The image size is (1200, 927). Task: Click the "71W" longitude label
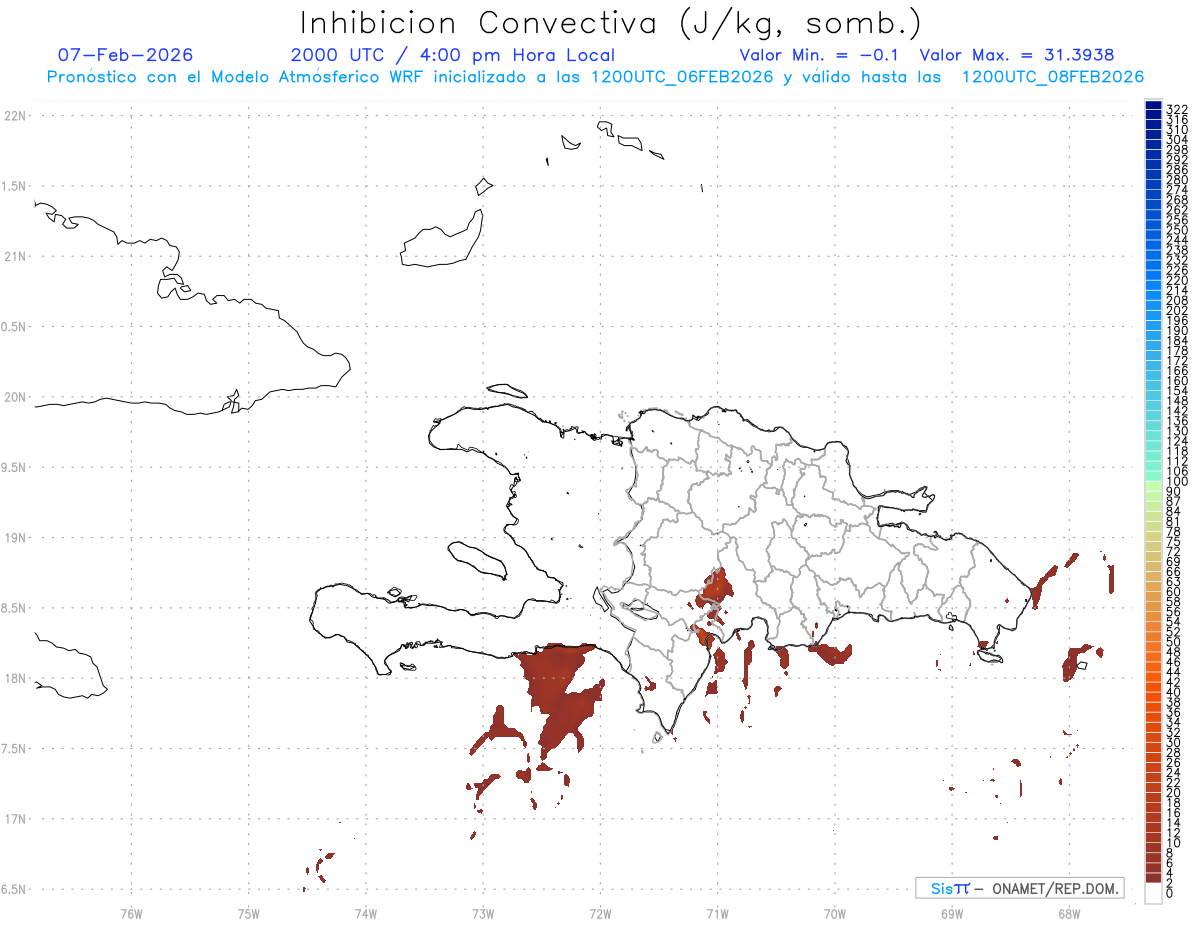tap(717, 913)
